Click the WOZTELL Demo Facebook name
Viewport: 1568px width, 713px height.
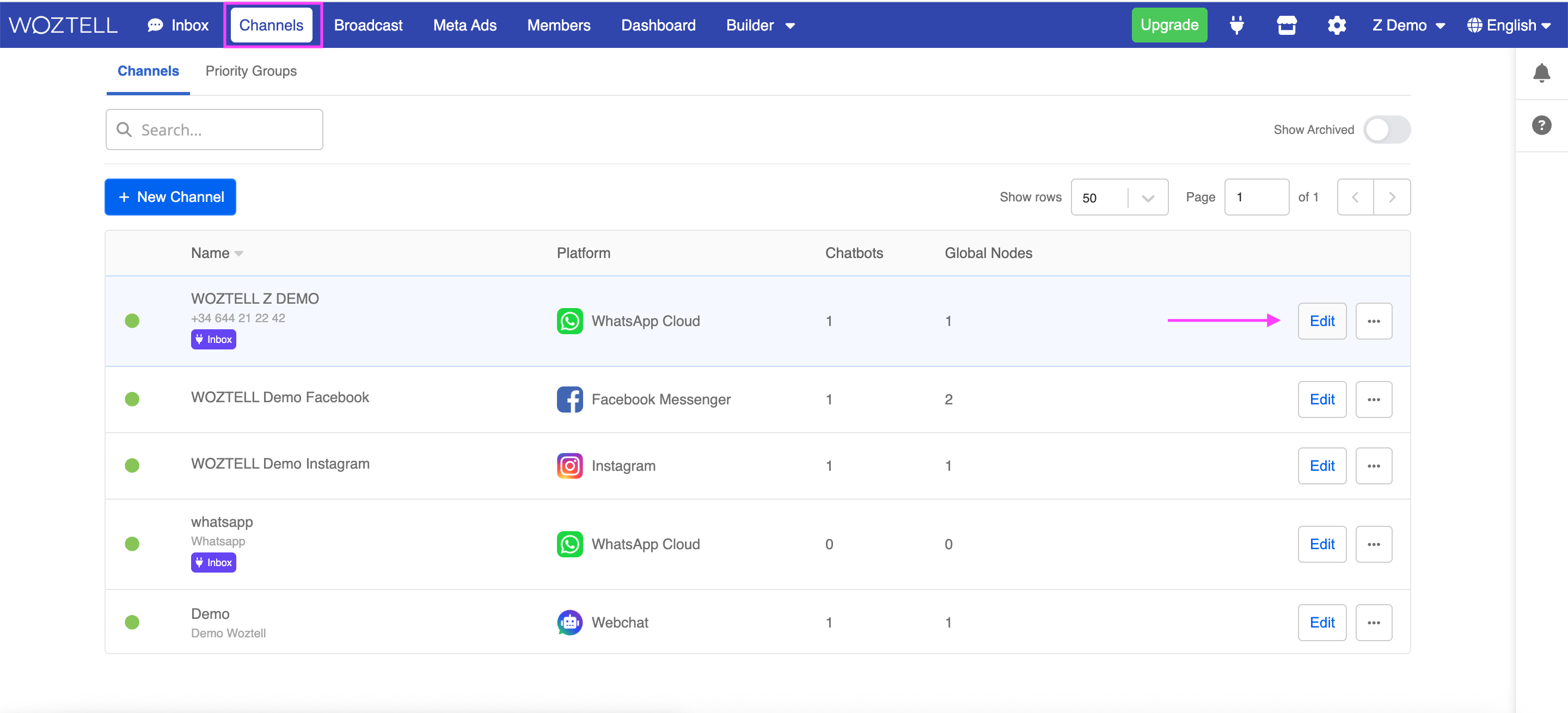click(x=280, y=397)
